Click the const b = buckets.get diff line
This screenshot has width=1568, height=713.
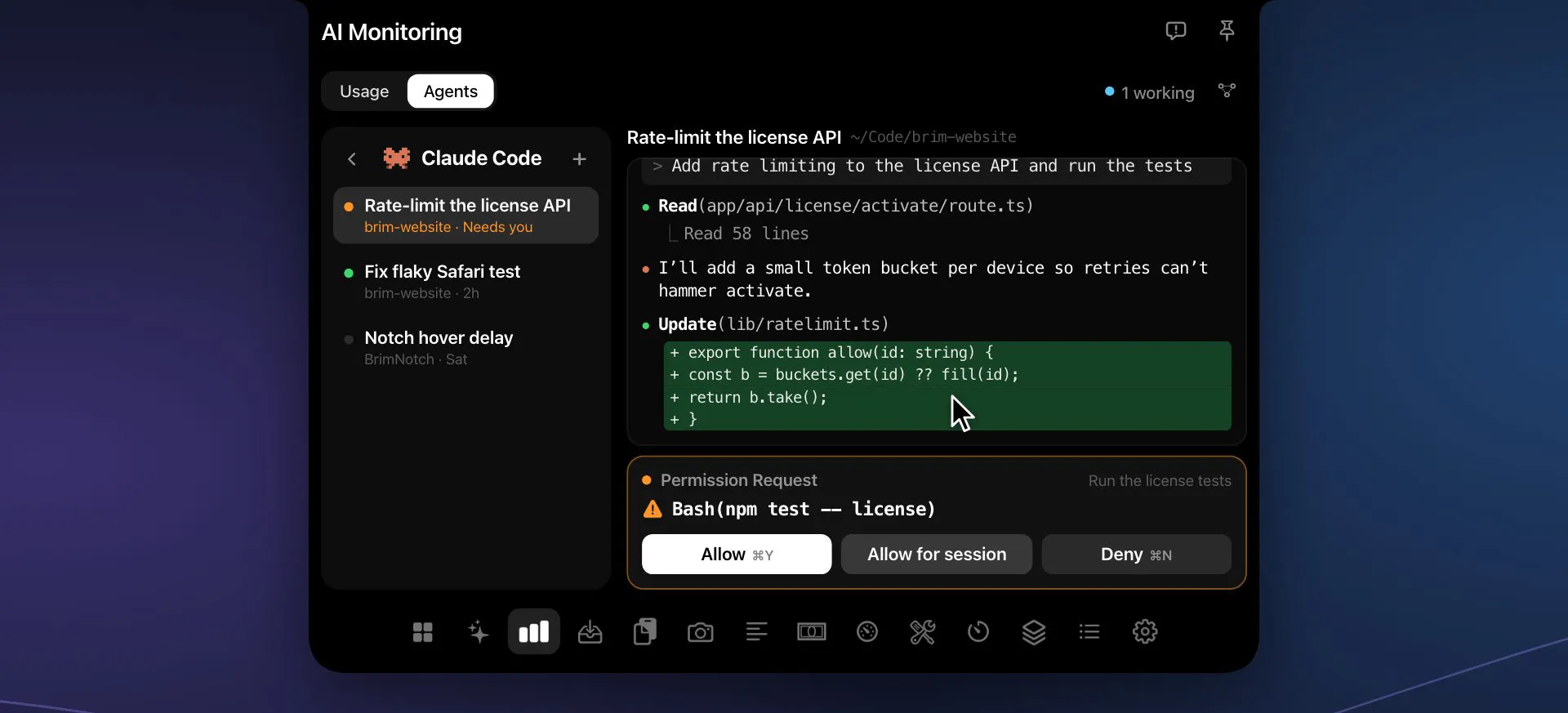pos(947,375)
